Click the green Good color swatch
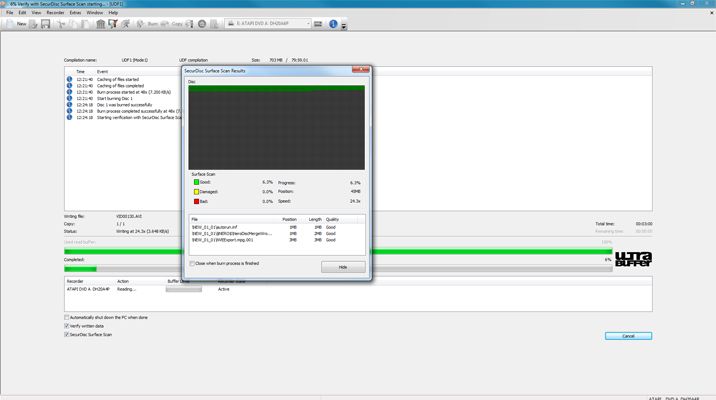Image resolution: width=716 pixels, height=400 pixels. (196, 182)
